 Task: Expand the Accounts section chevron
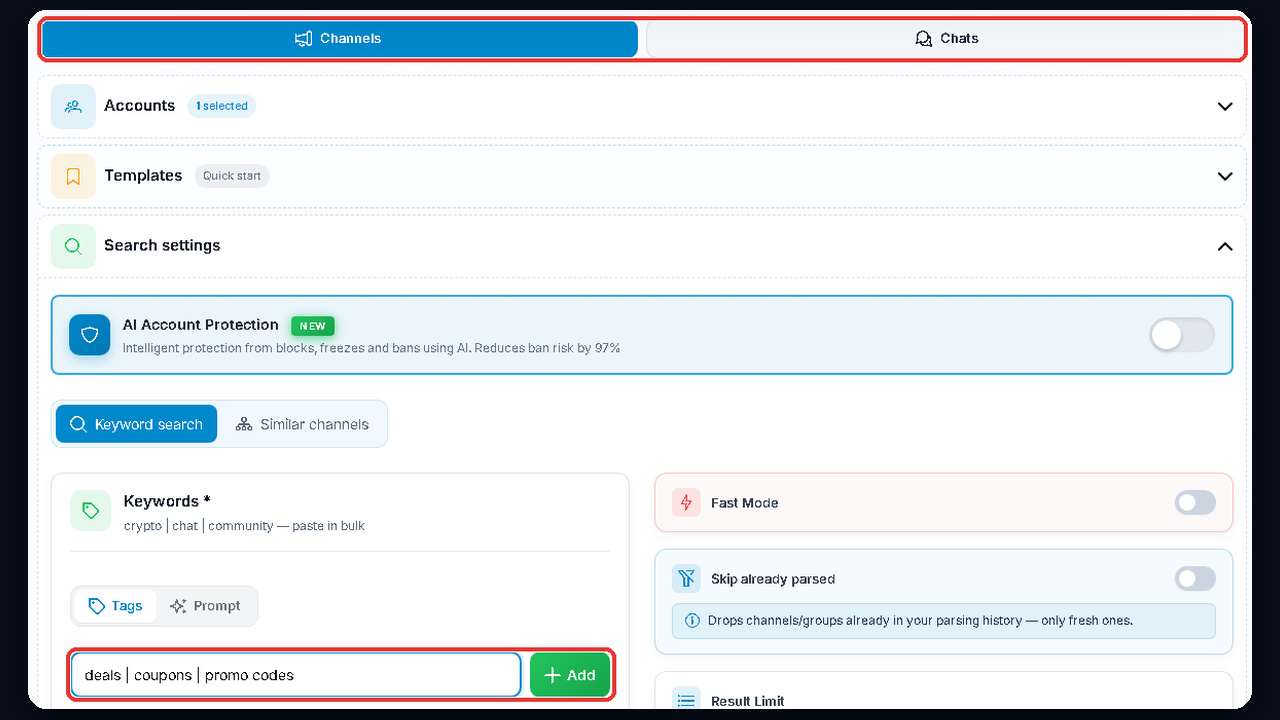coord(1225,106)
